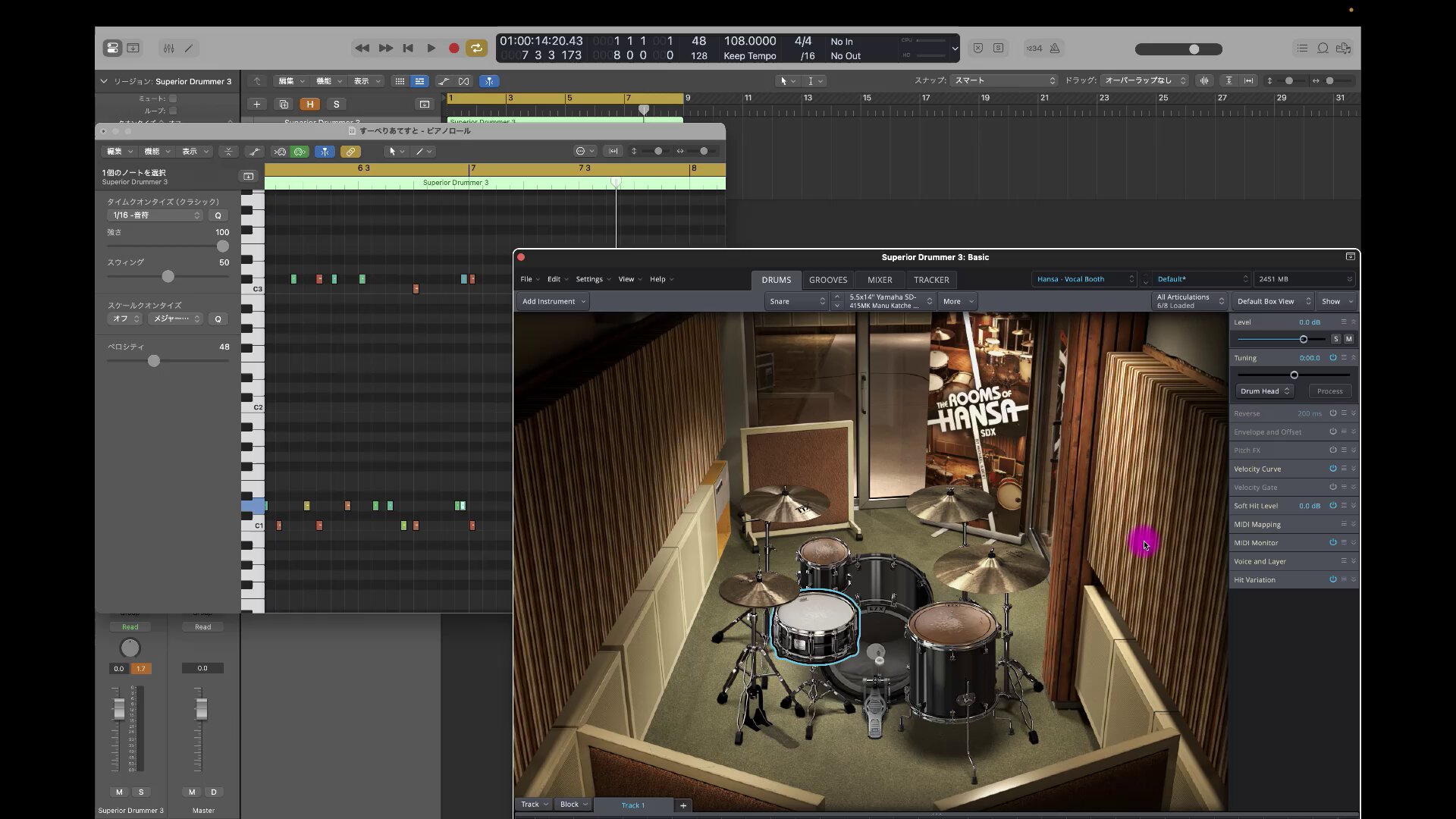The width and height of the screenshot is (1456, 819).
Task: Switch to the GROOVES tab
Action: click(828, 280)
